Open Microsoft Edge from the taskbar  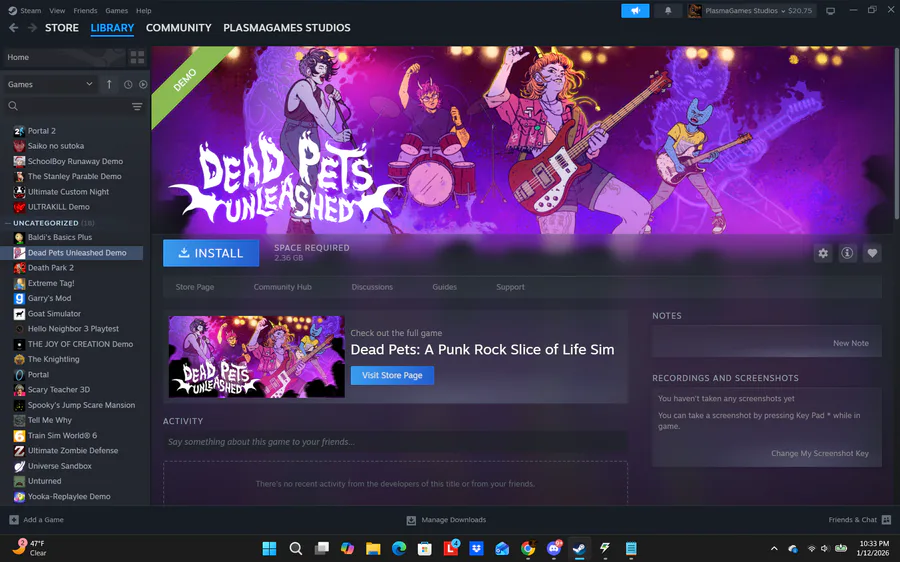399,548
